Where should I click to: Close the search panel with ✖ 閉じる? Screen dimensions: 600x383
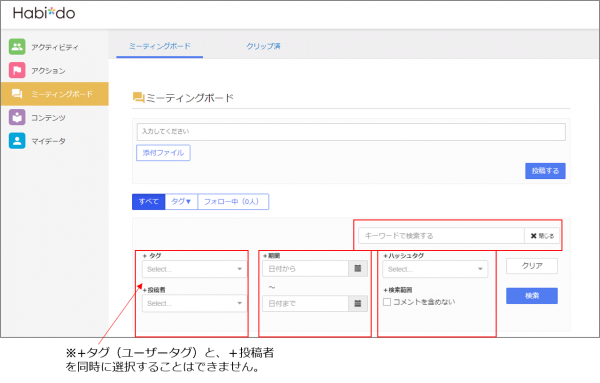(542, 236)
